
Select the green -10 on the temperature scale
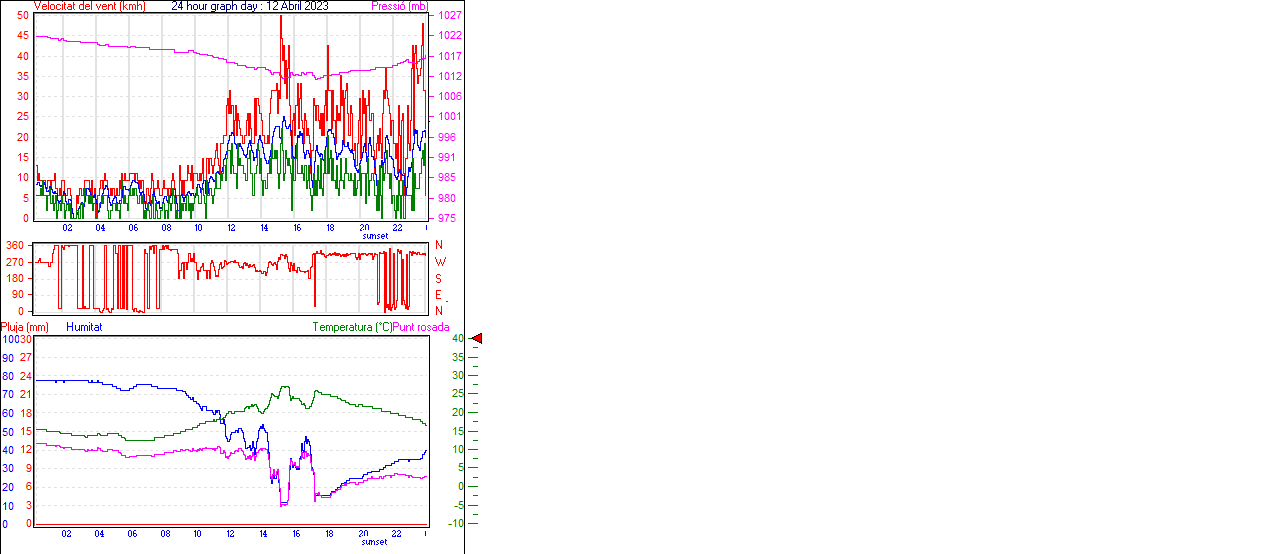pos(455,523)
